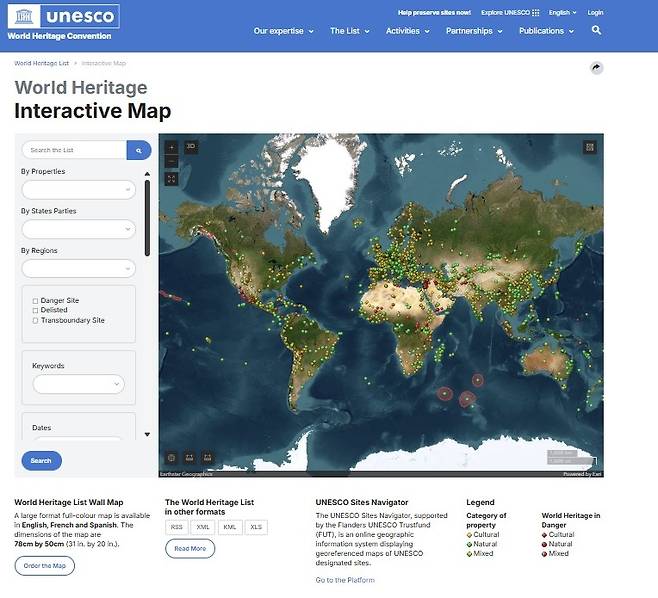
Task: Click the Mixed category legend marker
Action: [x=469, y=554]
